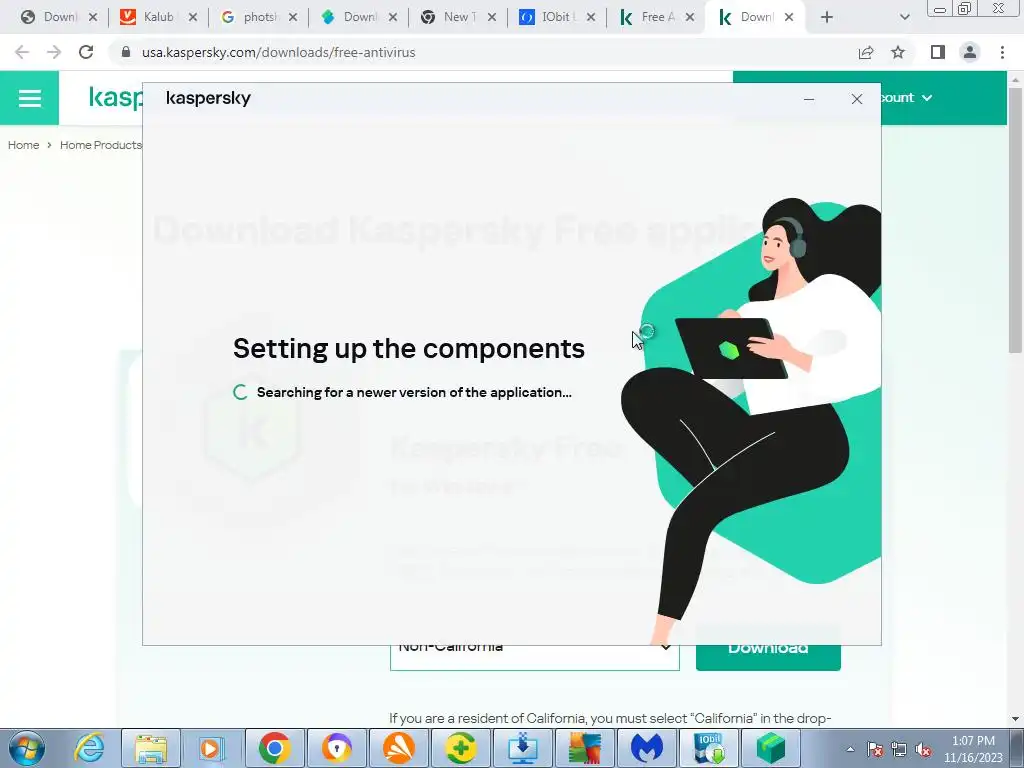Click the kaspersky title in installer
This screenshot has height=768, width=1024.
(x=208, y=98)
